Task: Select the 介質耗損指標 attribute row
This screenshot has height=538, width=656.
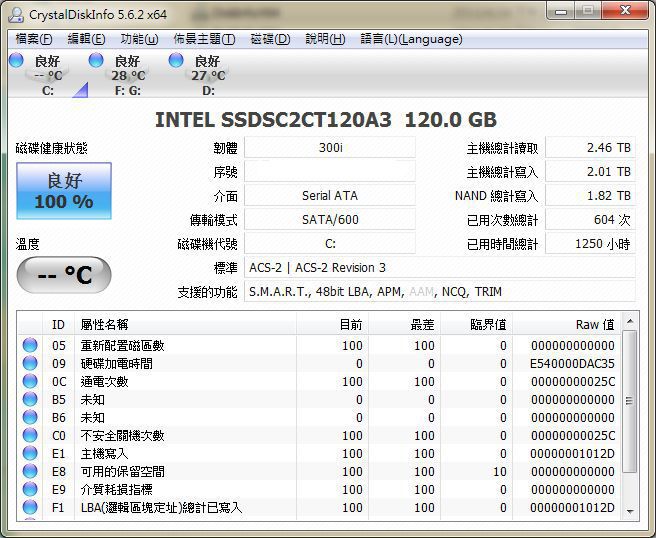Action: [x=320, y=489]
